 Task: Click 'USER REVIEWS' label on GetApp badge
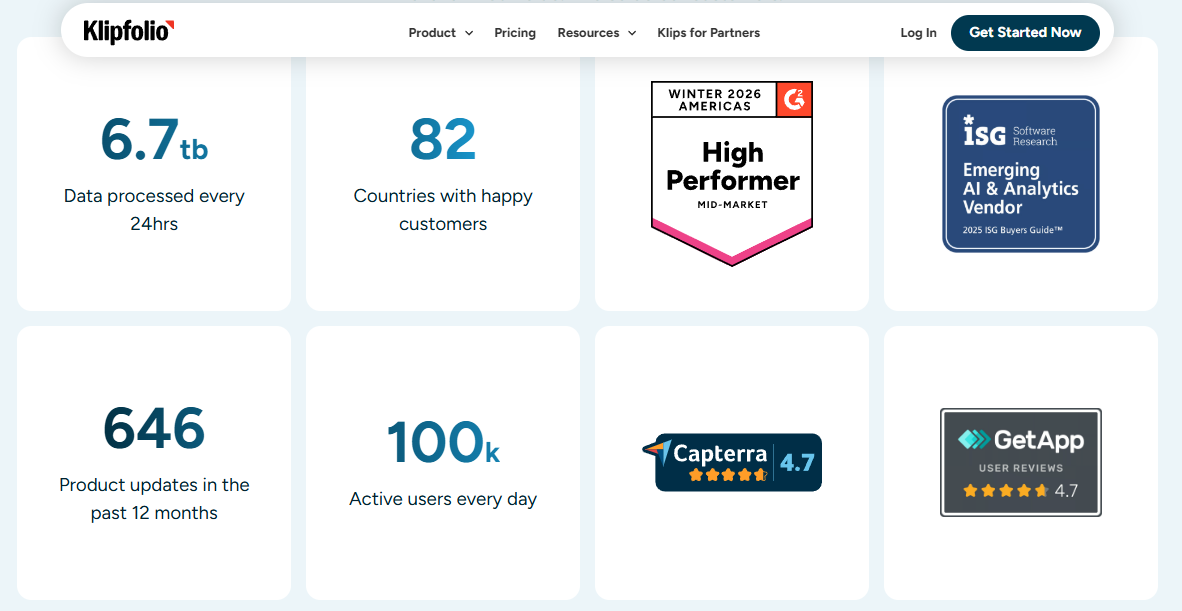(x=1021, y=468)
